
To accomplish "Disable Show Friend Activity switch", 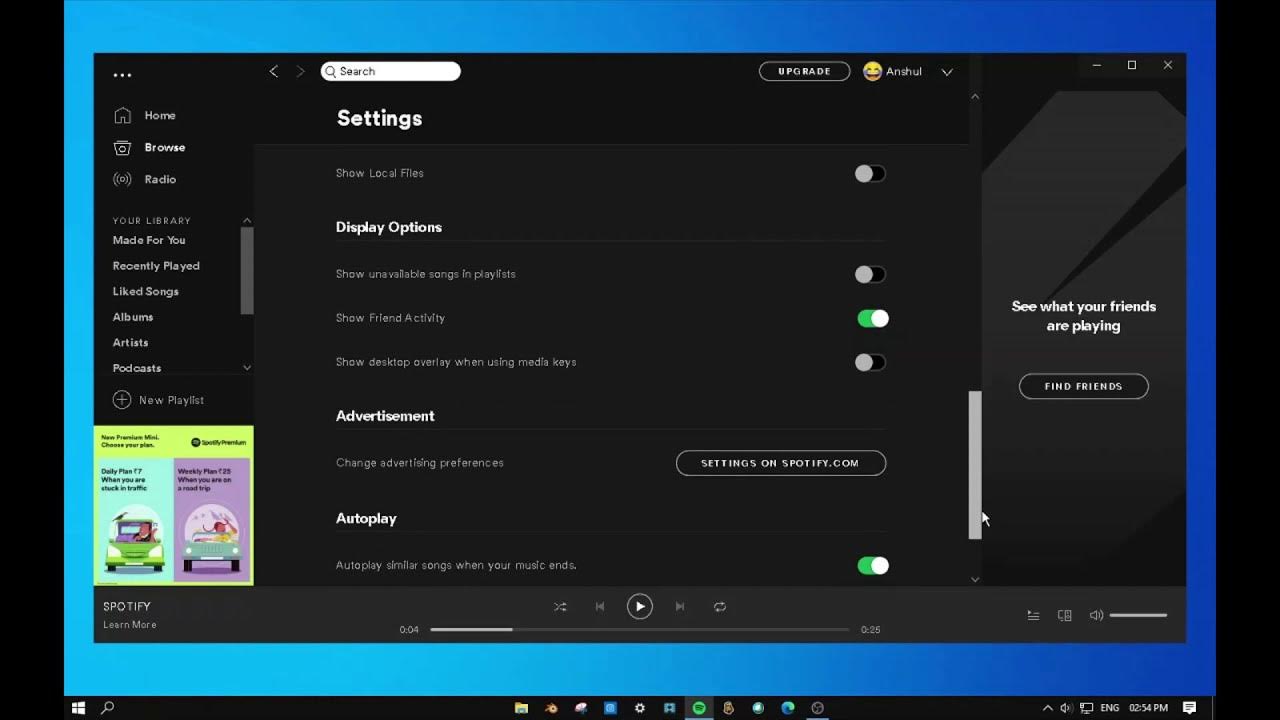I will [872, 318].
